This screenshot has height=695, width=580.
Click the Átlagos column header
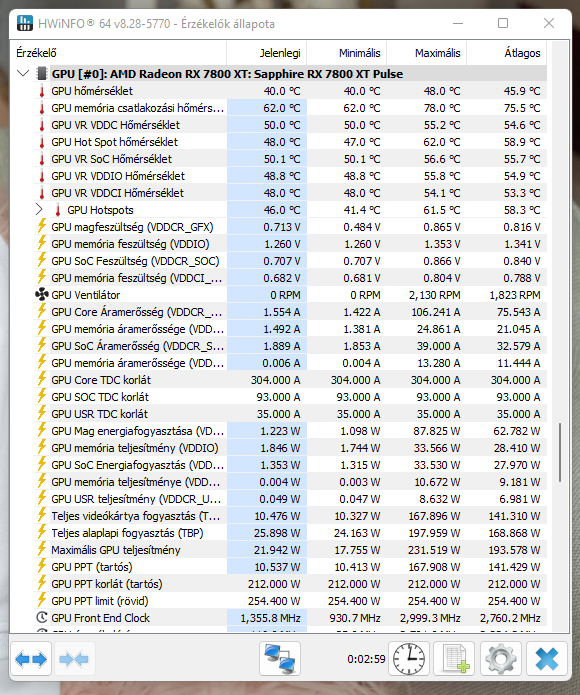point(506,53)
